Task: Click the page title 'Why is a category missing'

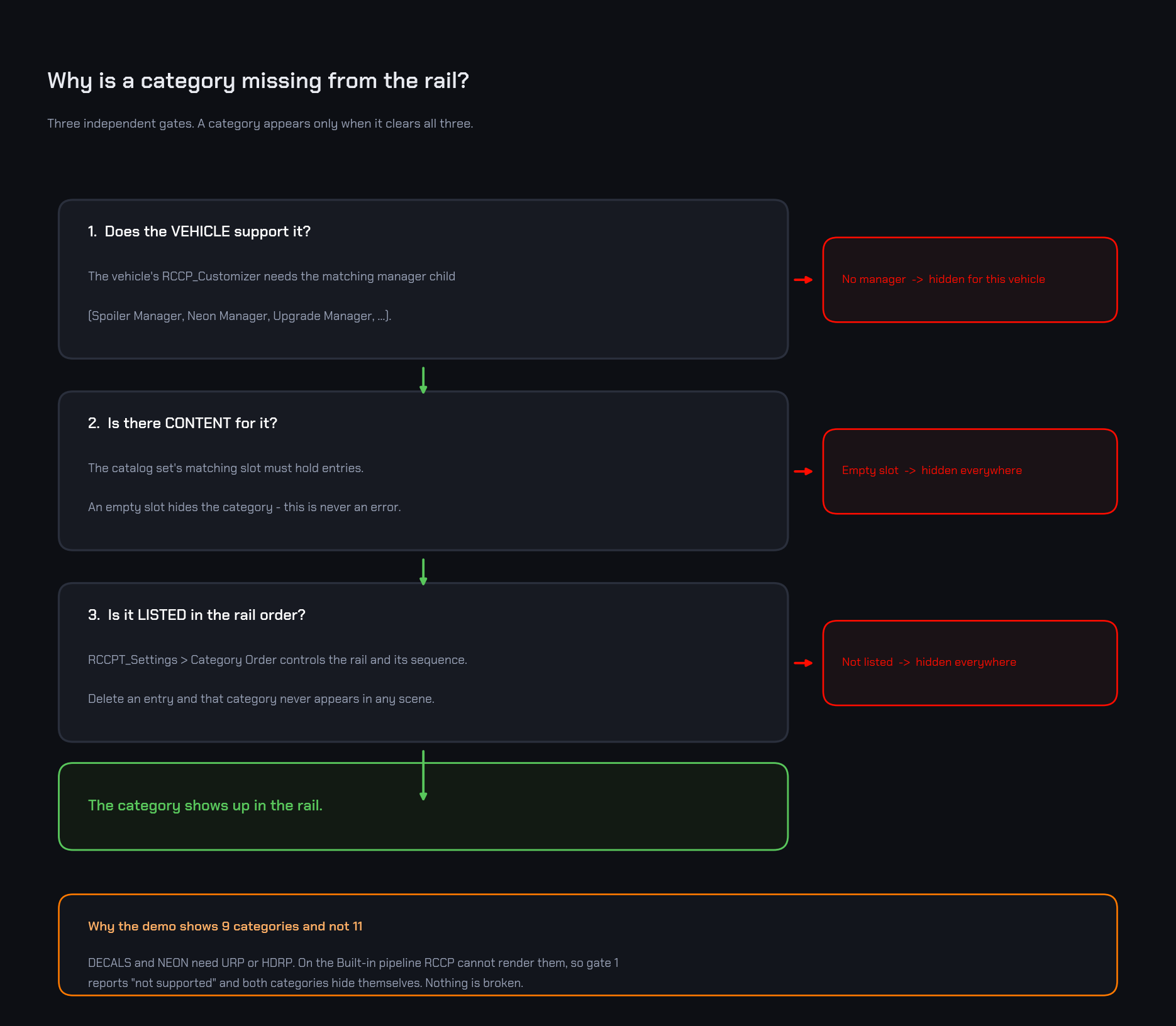Action: [258, 80]
